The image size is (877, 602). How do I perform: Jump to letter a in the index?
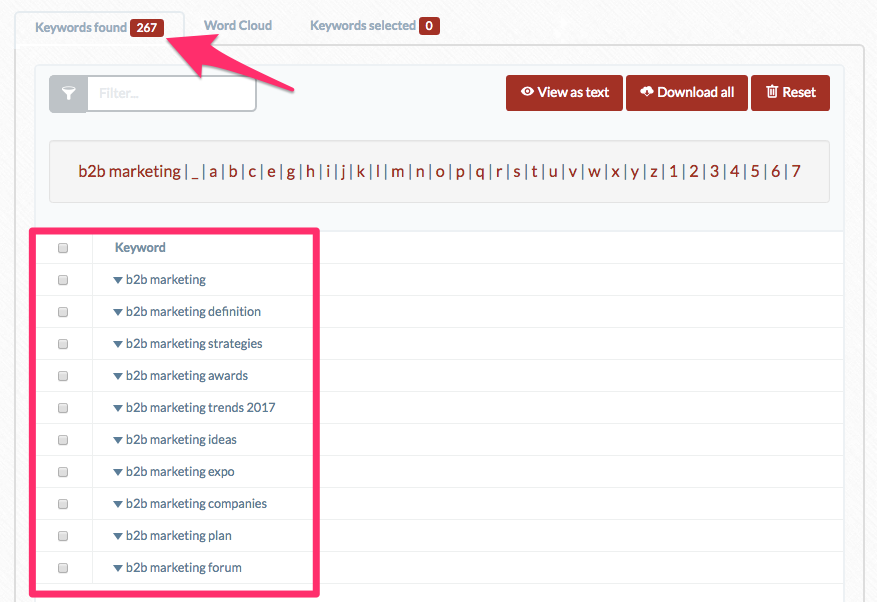tap(213, 172)
